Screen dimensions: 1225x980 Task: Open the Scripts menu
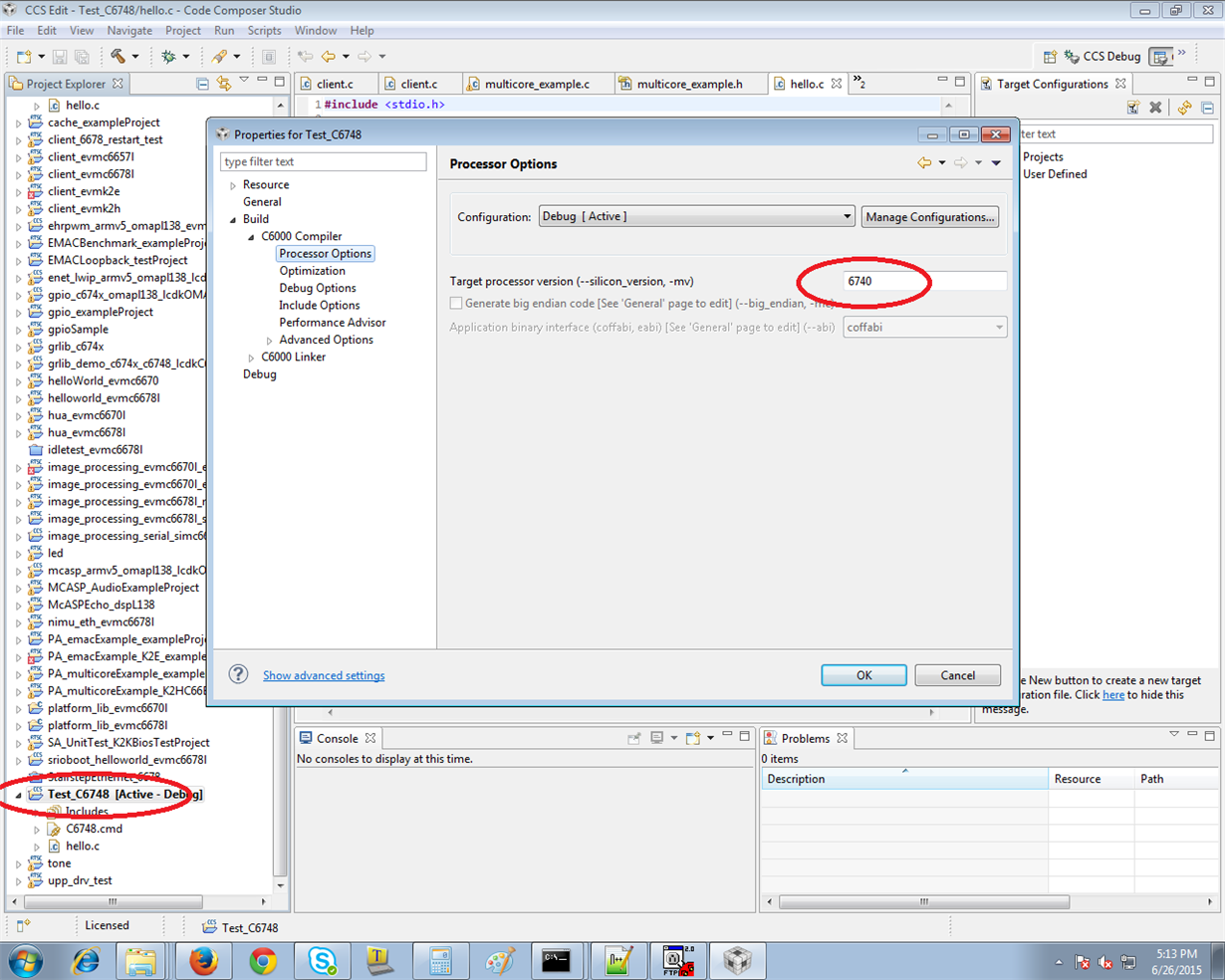pyautogui.click(x=264, y=31)
